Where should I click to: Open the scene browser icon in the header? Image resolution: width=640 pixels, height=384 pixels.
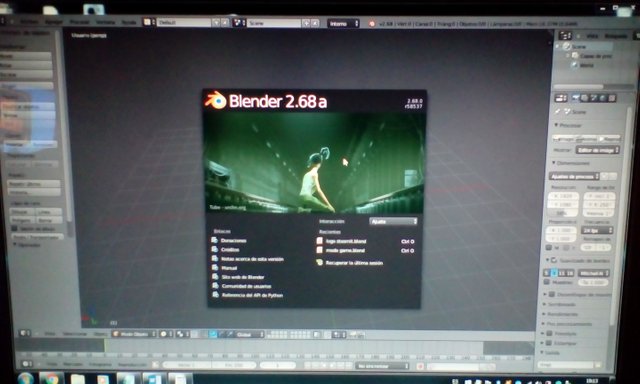click(238, 23)
